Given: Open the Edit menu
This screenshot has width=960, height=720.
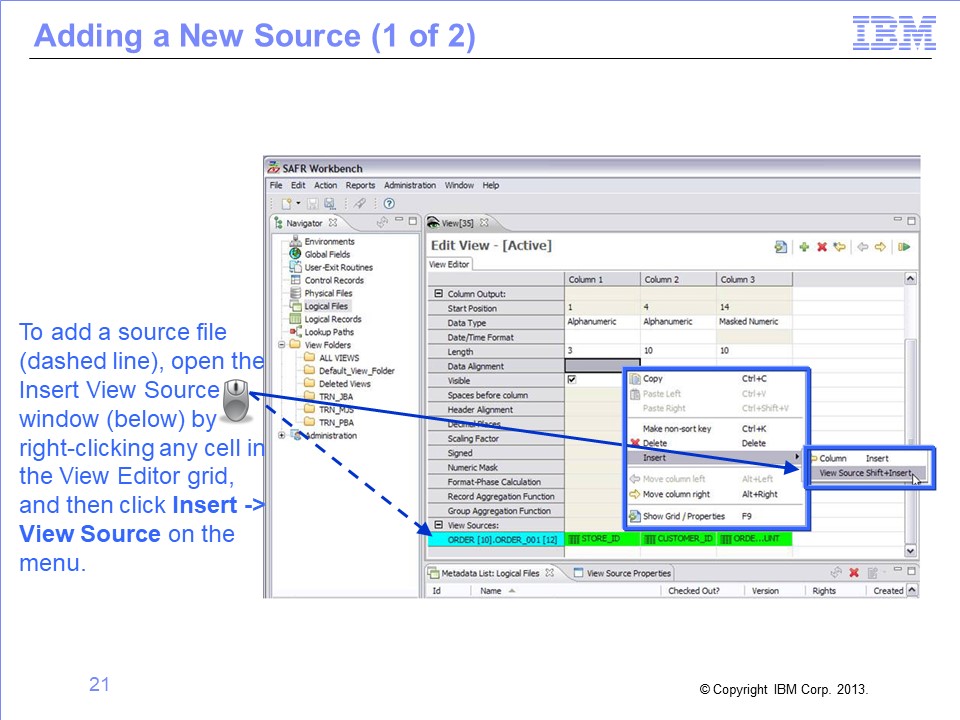Looking at the screenshot, I should click(298, 185).
